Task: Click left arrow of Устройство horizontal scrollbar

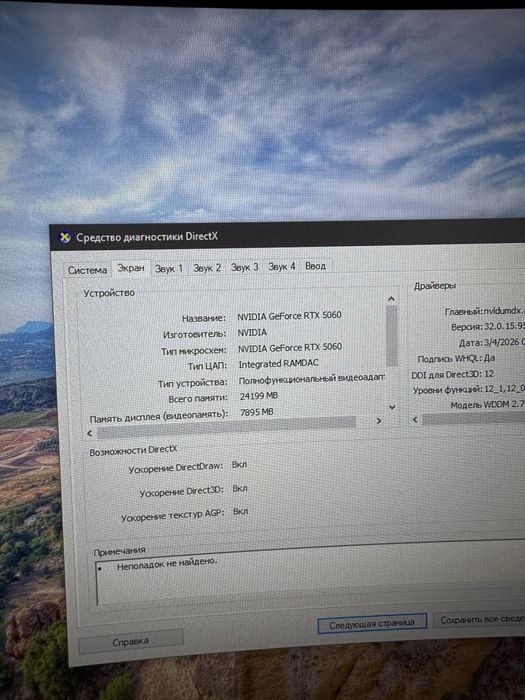Action: (90, 433)
